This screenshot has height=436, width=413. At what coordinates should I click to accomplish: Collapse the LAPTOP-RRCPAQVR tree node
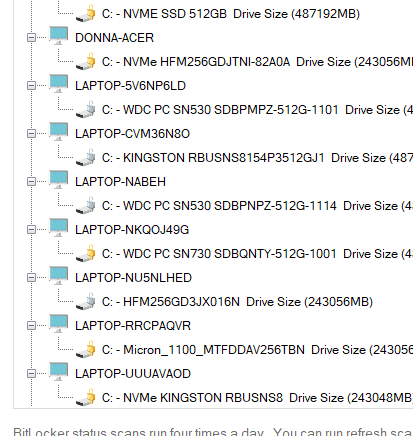coord(31,326)
